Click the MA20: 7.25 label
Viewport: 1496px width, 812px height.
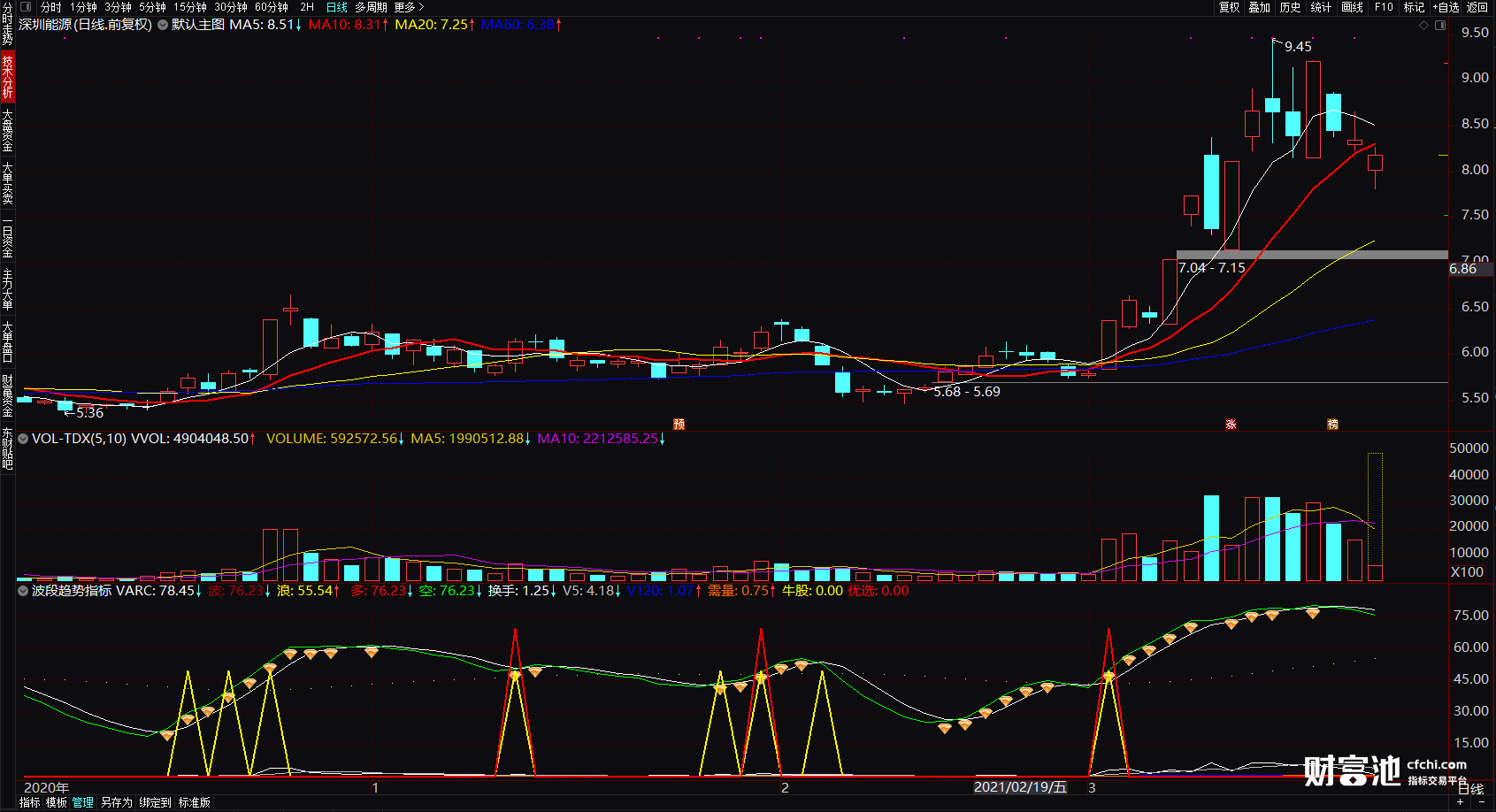tap(434, 25)
